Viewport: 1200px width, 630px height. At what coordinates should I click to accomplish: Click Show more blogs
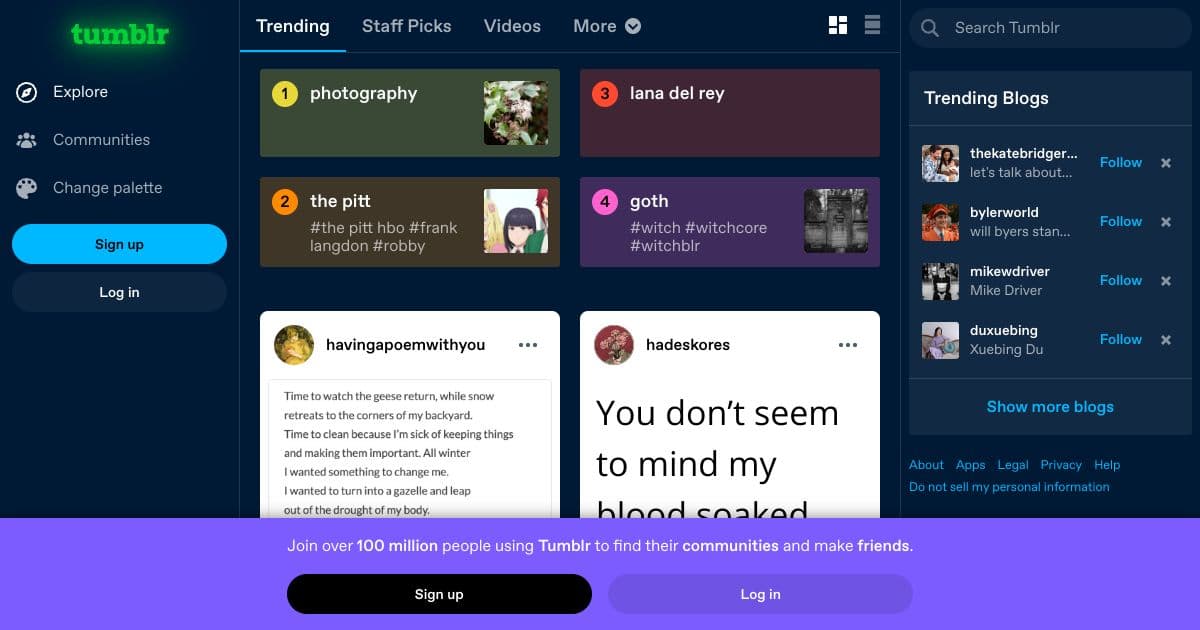click(1050, 406)
